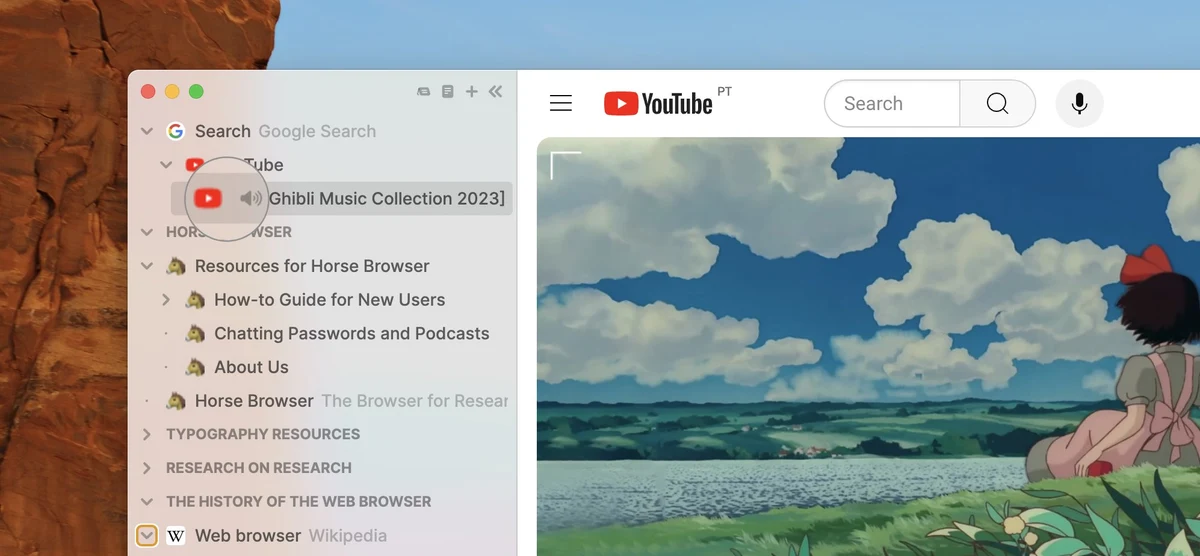Go to YouTube home via logo

[x=658, y=103]
